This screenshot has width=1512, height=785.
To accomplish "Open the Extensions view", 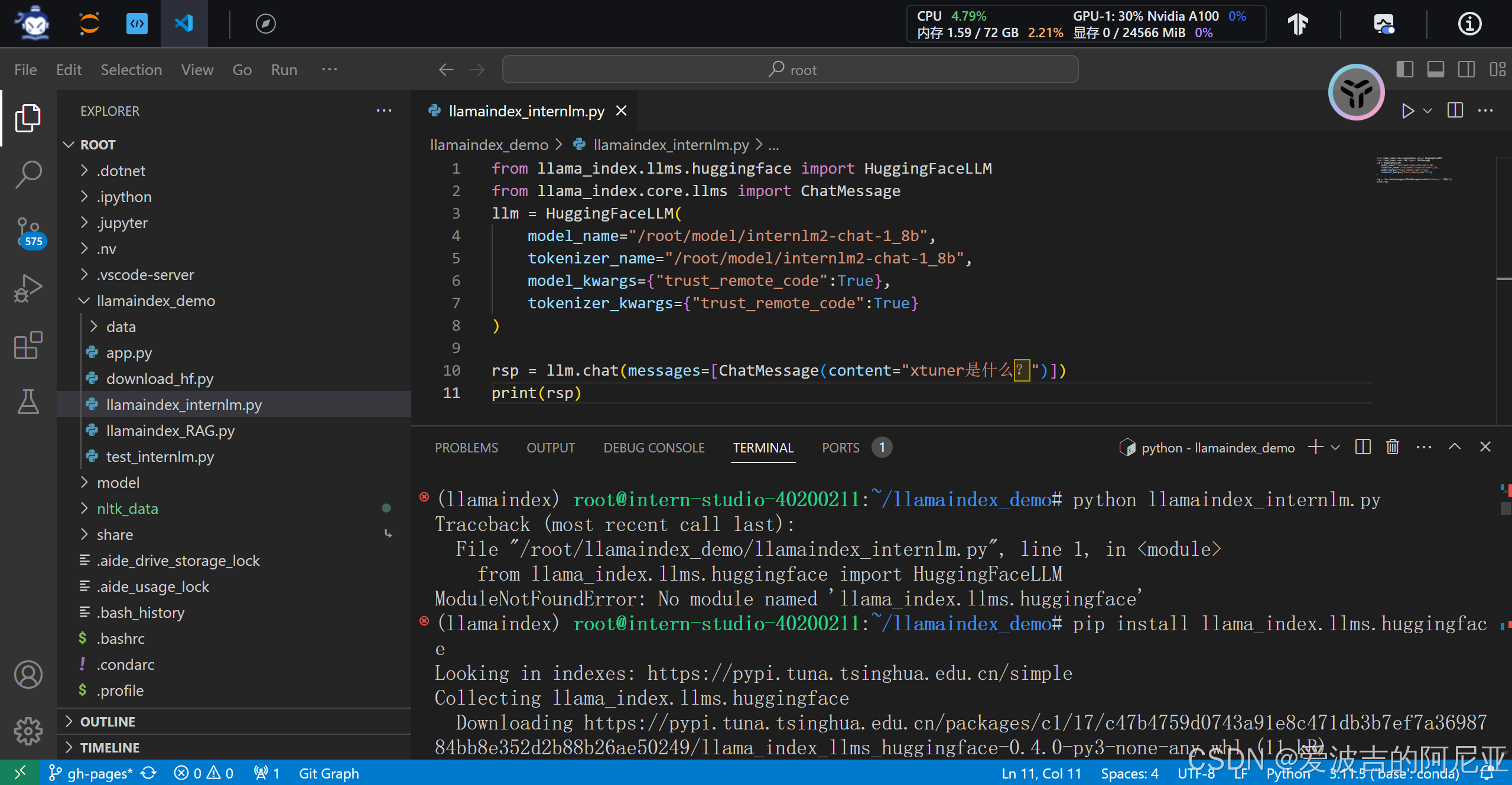I will pyautogui.click(x=28, y=345).
